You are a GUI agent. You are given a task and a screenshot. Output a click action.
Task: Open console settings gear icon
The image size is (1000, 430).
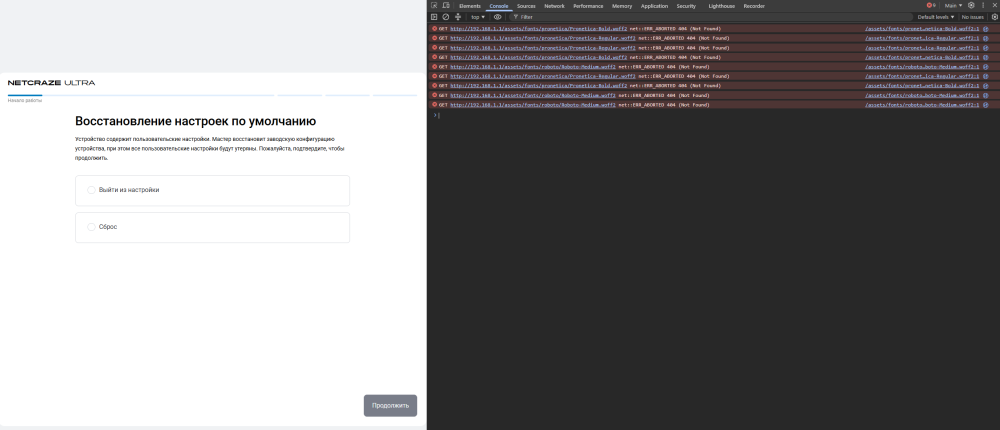click(x=994, y=17)
